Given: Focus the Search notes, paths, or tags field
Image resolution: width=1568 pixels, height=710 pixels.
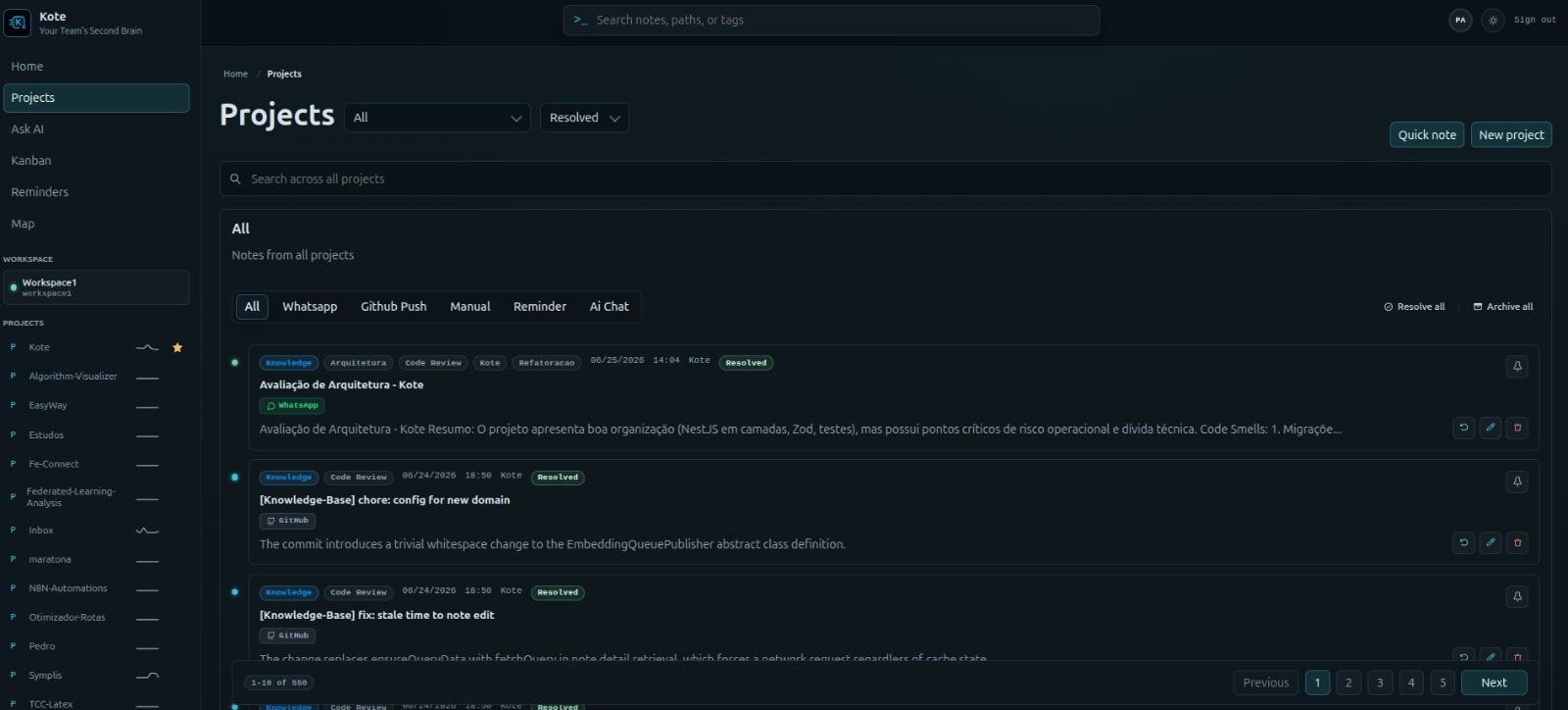Looking at the screenshot, I should [x=831, y=20].
